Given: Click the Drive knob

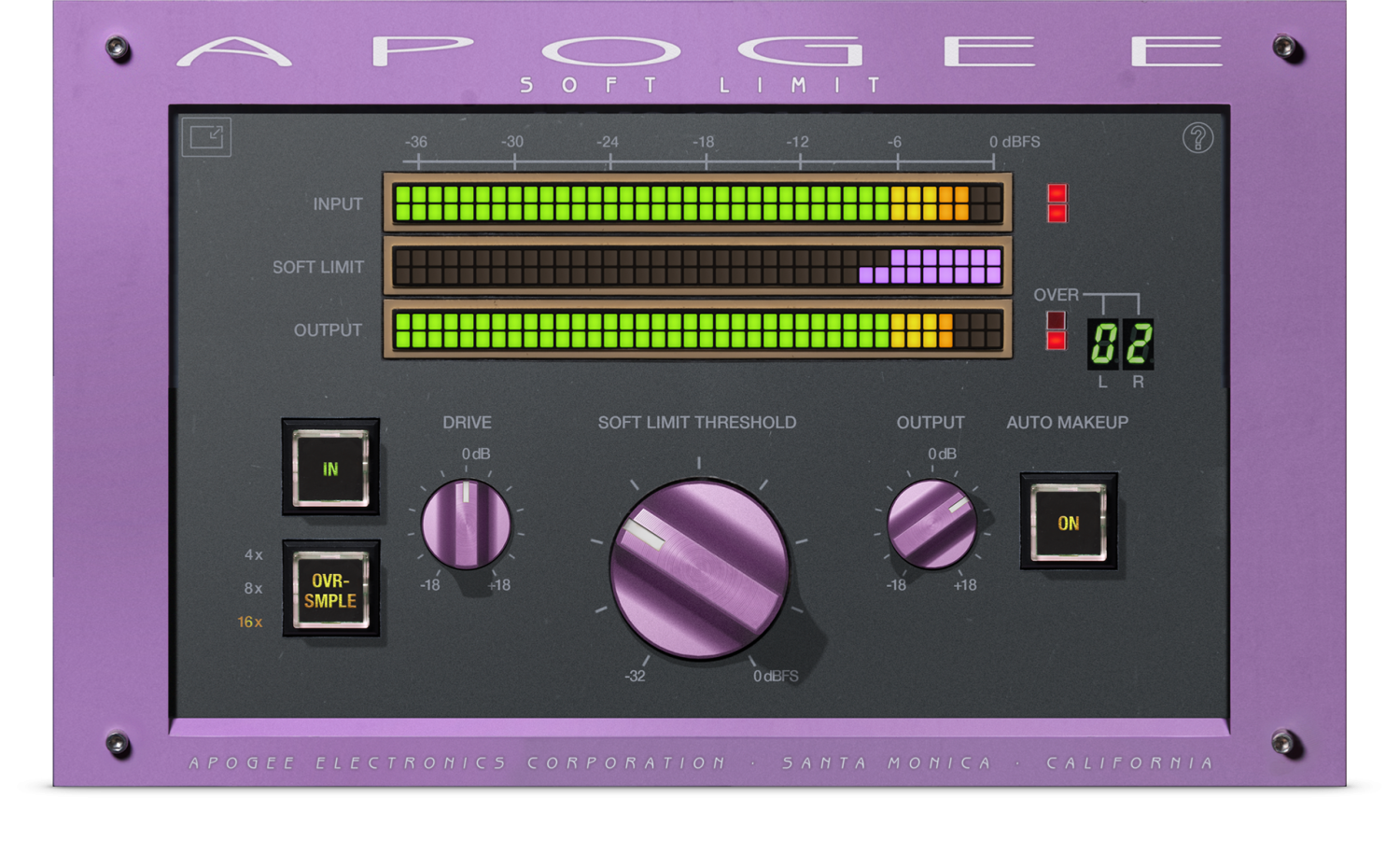Looking at the screenshot, I should (466, 524).
